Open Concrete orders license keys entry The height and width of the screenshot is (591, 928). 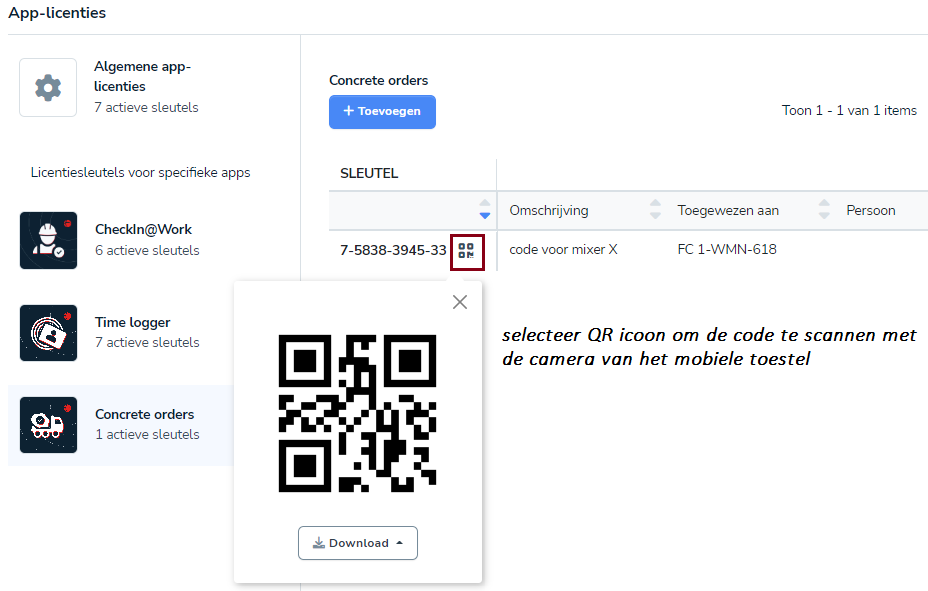(121, 425)
